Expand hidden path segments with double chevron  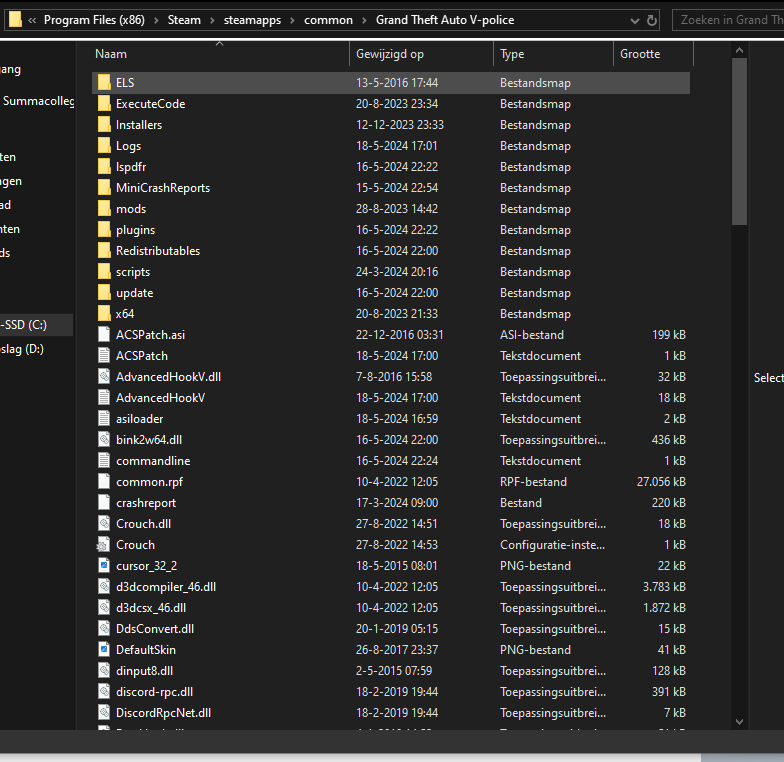pyautogui.click(x=32, y=20)
